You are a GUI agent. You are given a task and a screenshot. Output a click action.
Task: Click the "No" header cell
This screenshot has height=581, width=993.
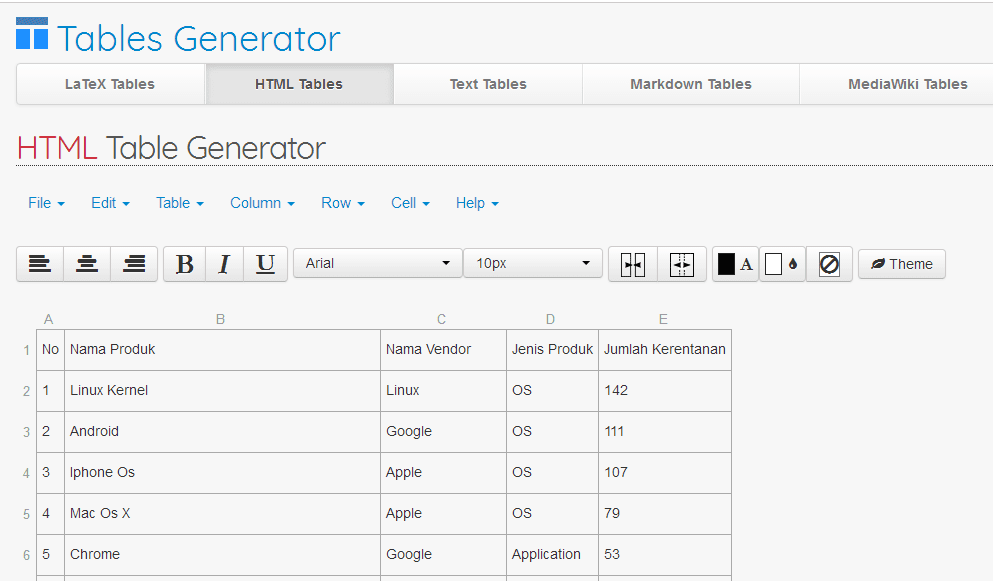[50, 350]
